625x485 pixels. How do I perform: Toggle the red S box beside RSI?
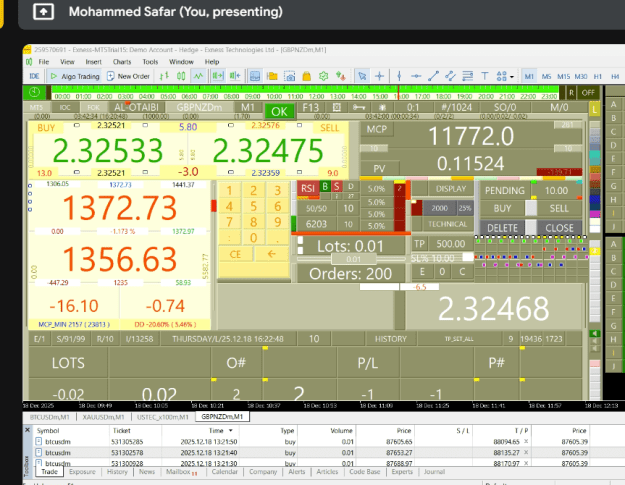[337, 187]
